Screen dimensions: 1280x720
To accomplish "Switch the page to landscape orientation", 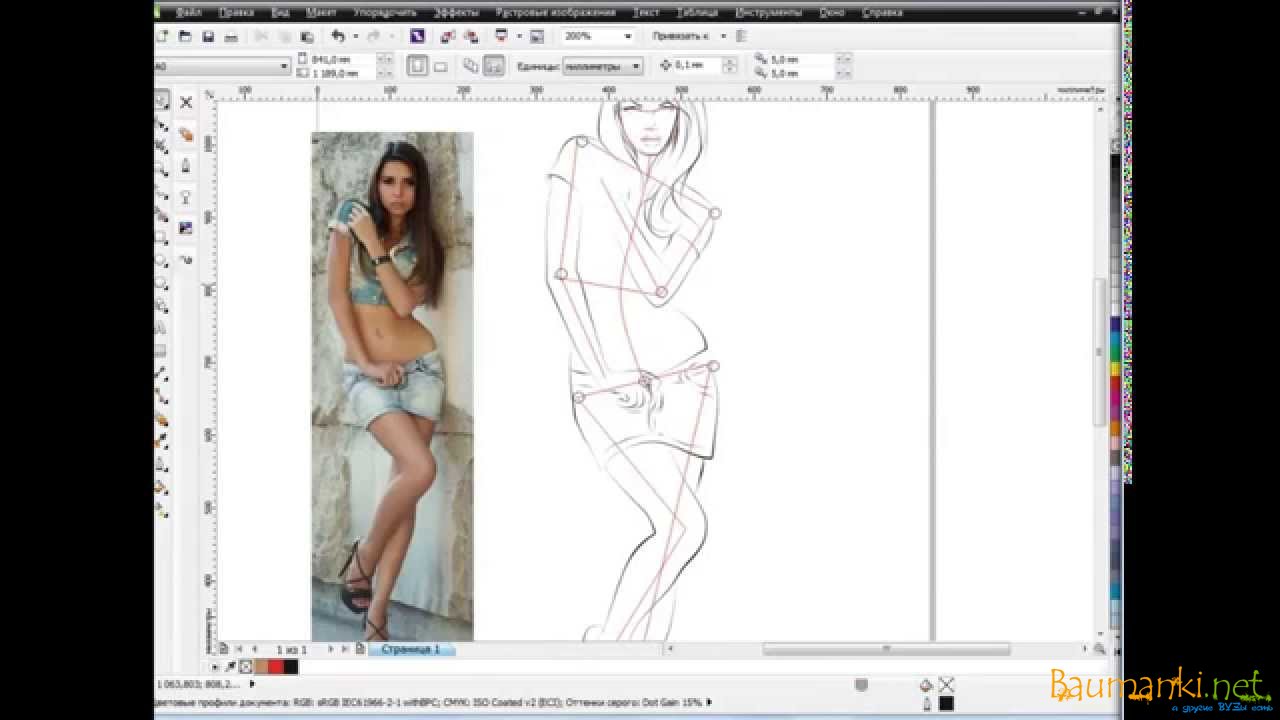I will (x=440, y=66).
